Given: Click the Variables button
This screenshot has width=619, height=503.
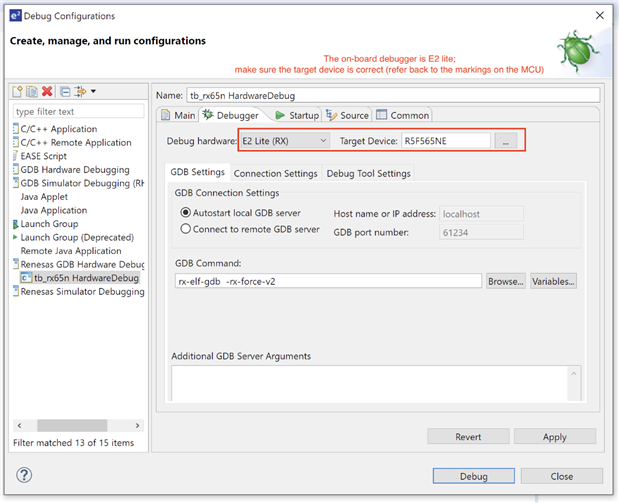Looking at the screenshot, I should tap(553, 282).
